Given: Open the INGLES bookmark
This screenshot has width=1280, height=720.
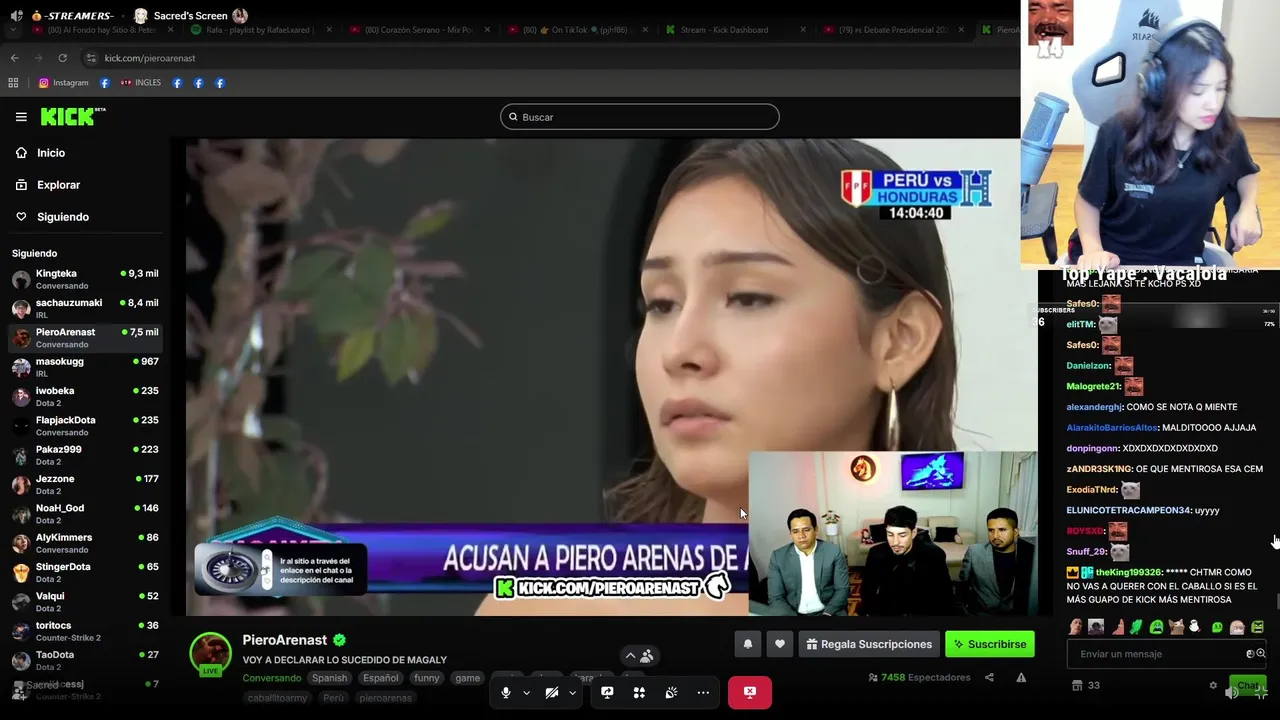Looking at the screenshot, I should coord(141,83).
